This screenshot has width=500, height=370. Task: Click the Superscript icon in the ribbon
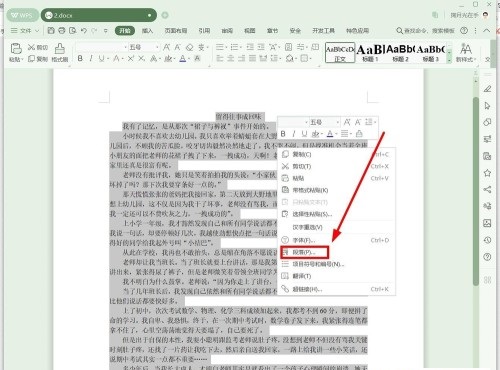click(131, 59)
